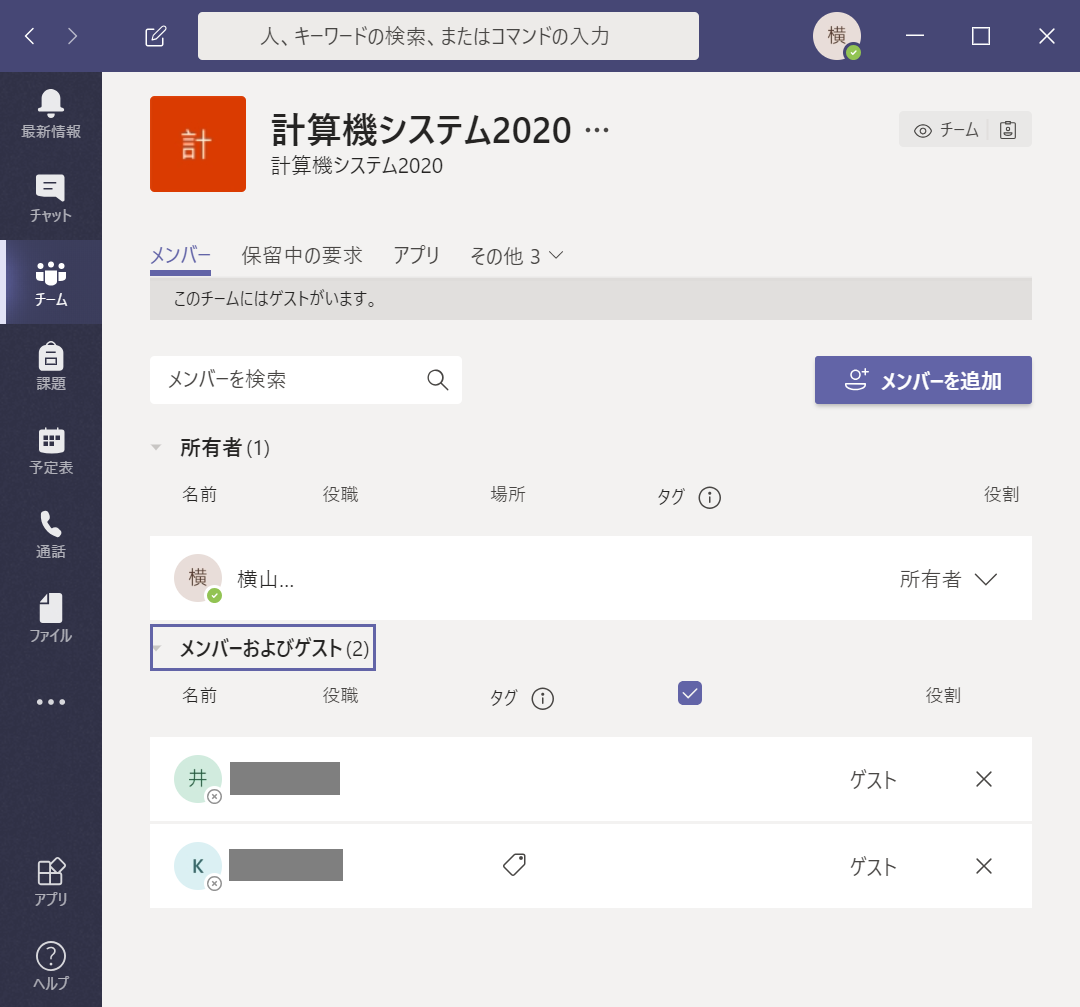Click the top command search box
1080x1007 pixels.
click(x=448, y=36)
